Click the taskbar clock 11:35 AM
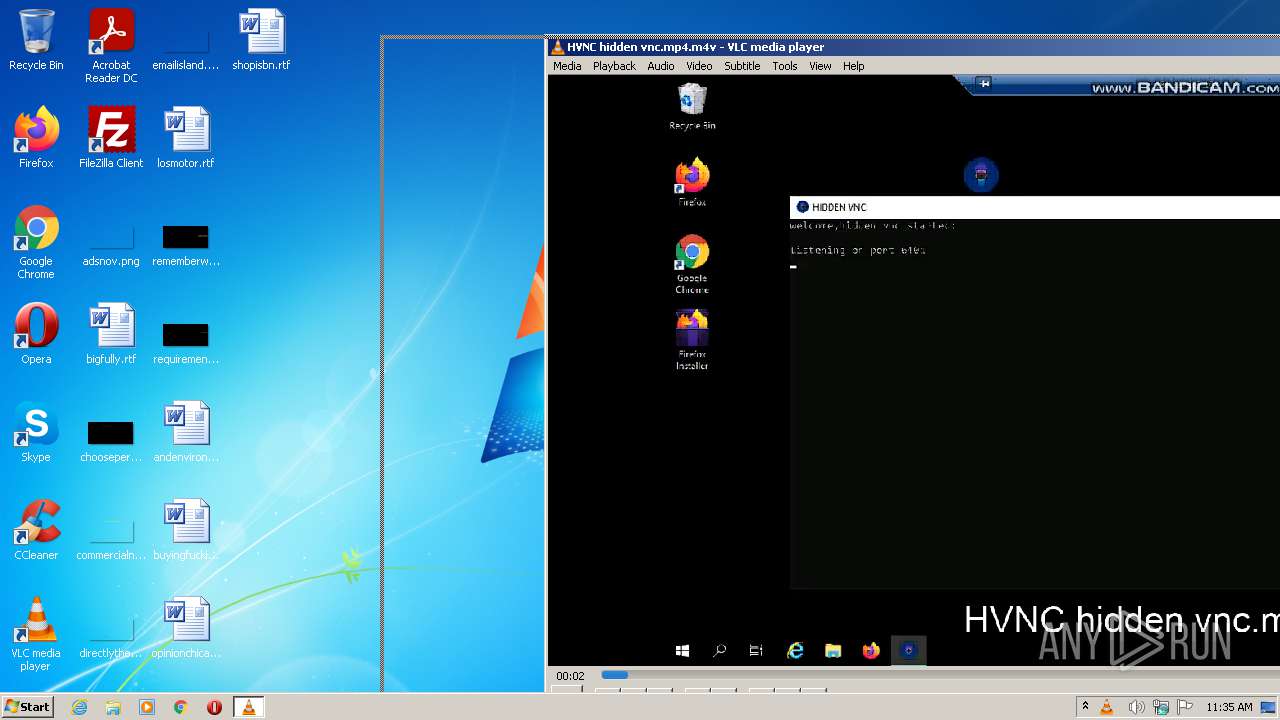The image size is (1280, 720). (x=1229, y=707)
